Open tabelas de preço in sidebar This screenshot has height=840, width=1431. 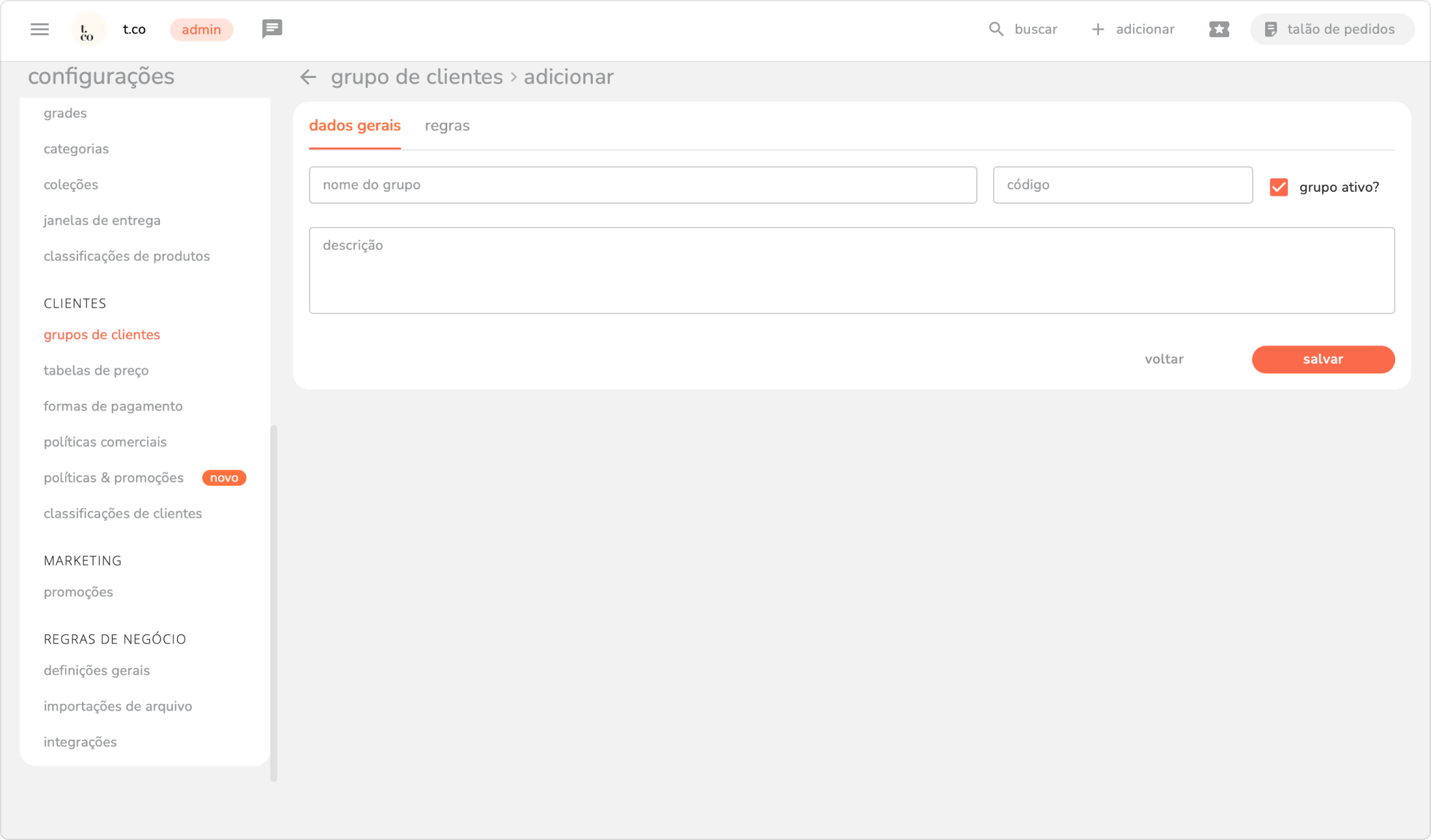96,371
